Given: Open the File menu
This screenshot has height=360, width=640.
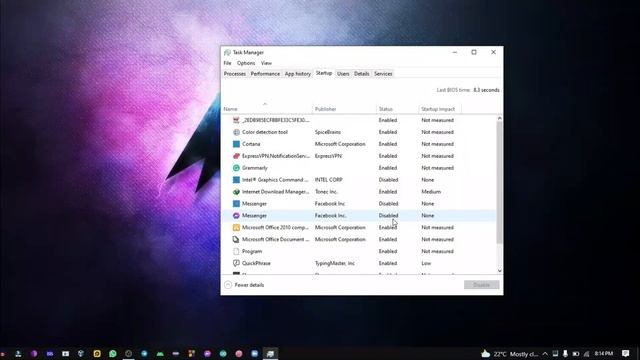Looking at the screenshot, I should coord(227,63).
